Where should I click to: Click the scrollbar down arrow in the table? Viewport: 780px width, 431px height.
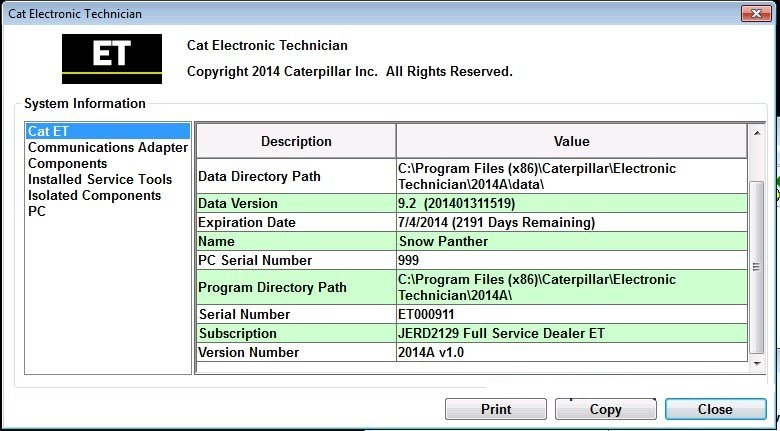click(x=757, y=363)
